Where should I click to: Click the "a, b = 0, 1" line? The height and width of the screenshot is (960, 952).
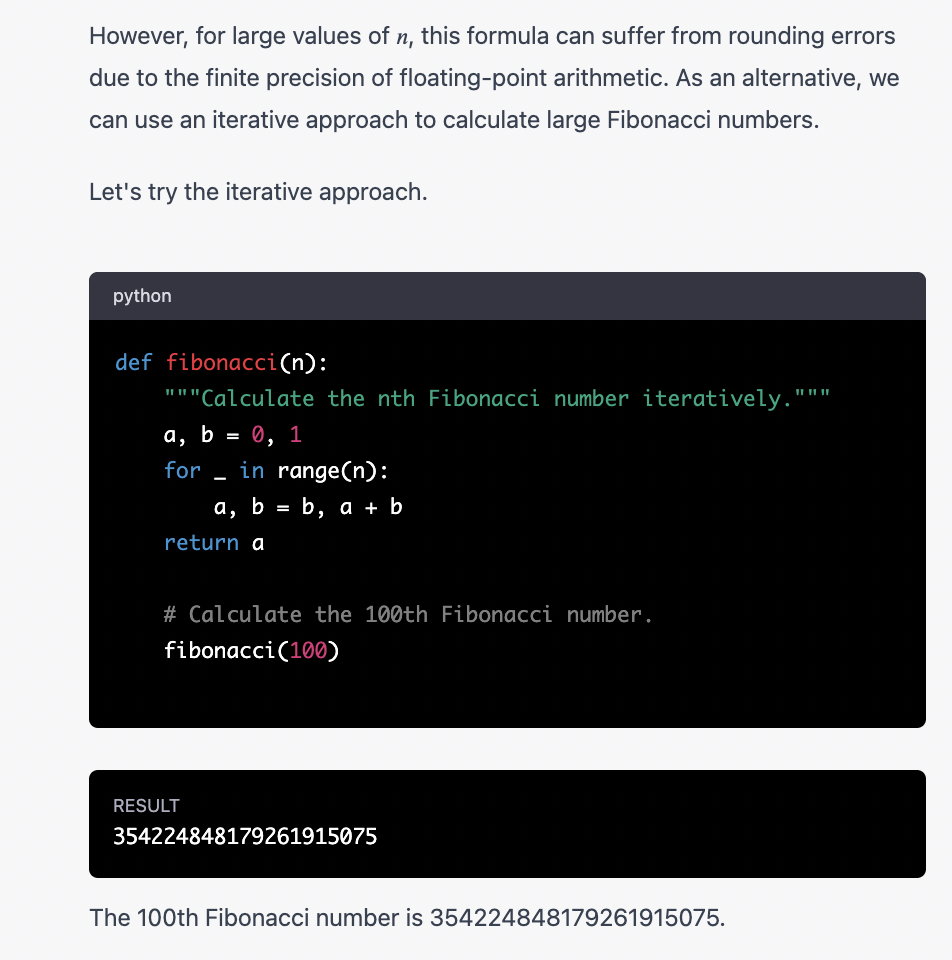(232, 435)
